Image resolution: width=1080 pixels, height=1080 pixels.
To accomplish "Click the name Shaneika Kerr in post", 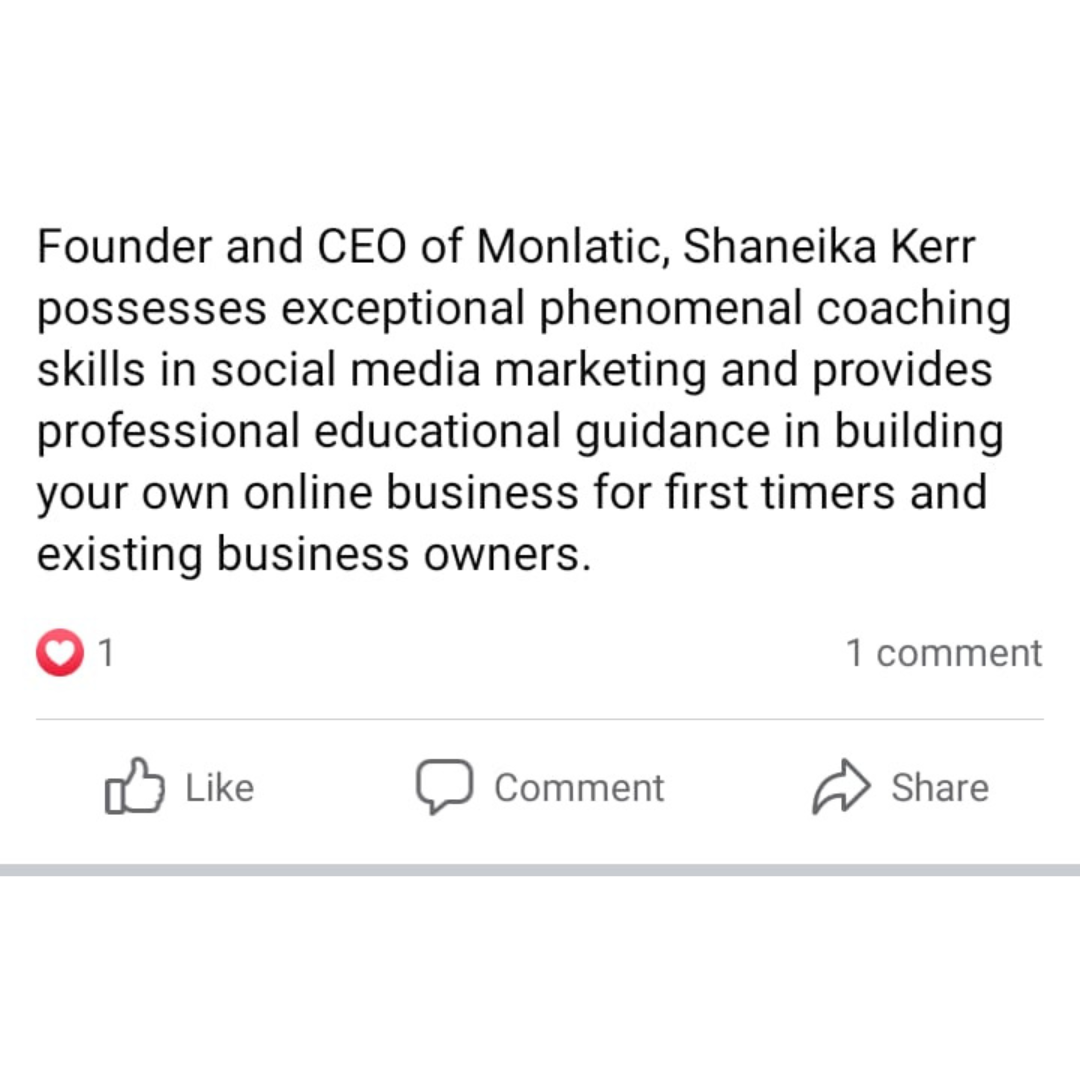I will (828, 247).
